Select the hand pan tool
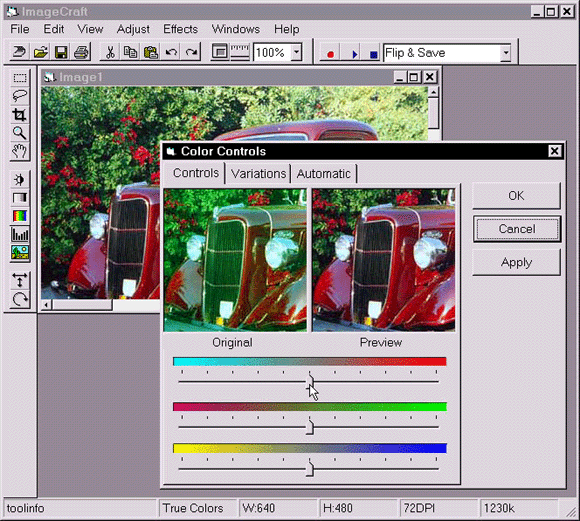This screenshot has width=580, height=521. click(x=20, y=151)
